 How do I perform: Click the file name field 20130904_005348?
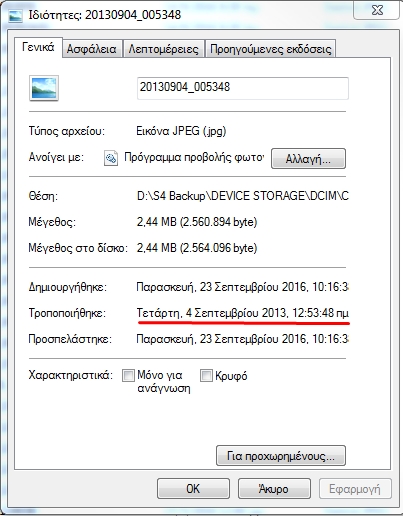click(x=243, y=88)
